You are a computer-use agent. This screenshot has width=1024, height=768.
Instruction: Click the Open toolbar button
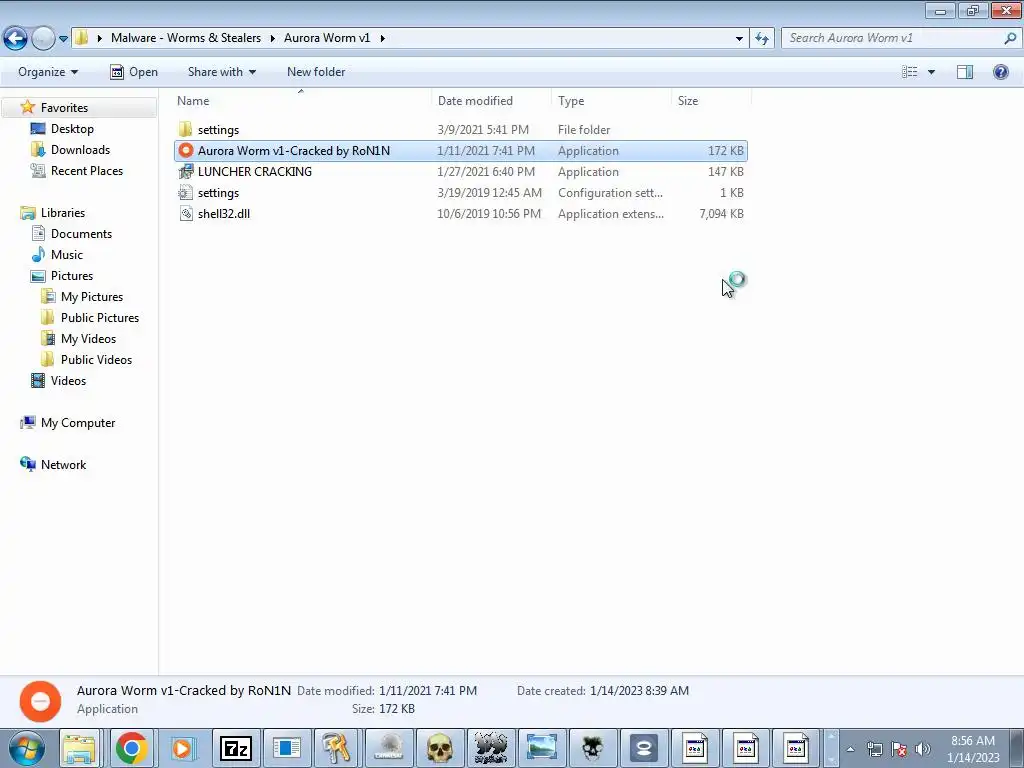click(x=134, y=72)
